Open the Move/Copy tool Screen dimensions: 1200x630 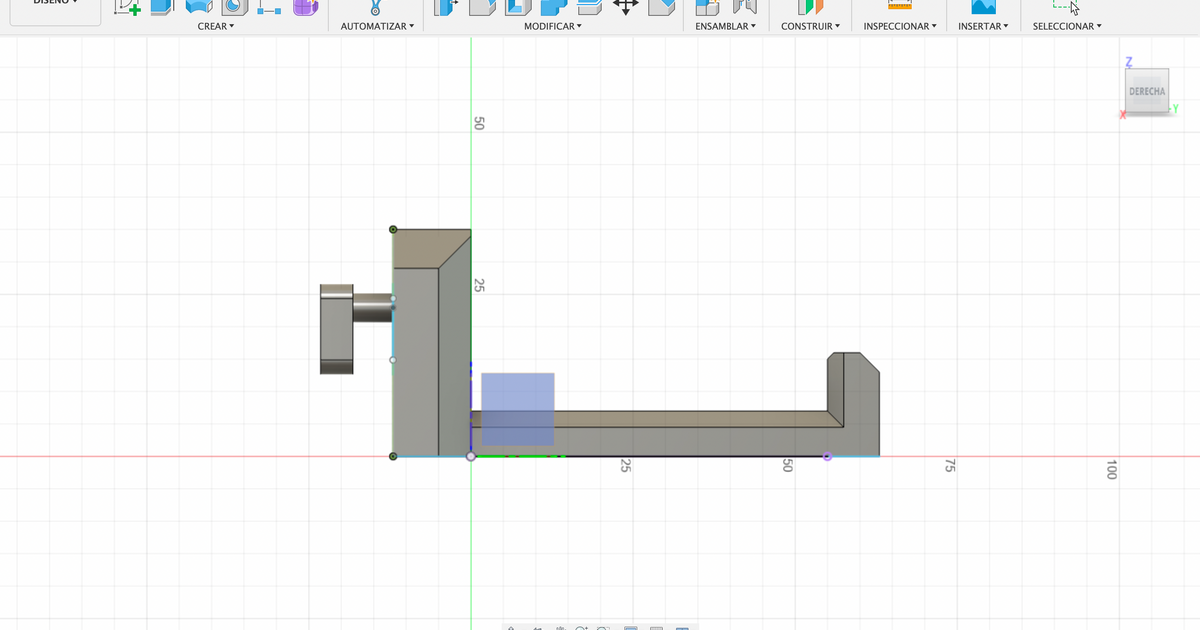[625, 8]
